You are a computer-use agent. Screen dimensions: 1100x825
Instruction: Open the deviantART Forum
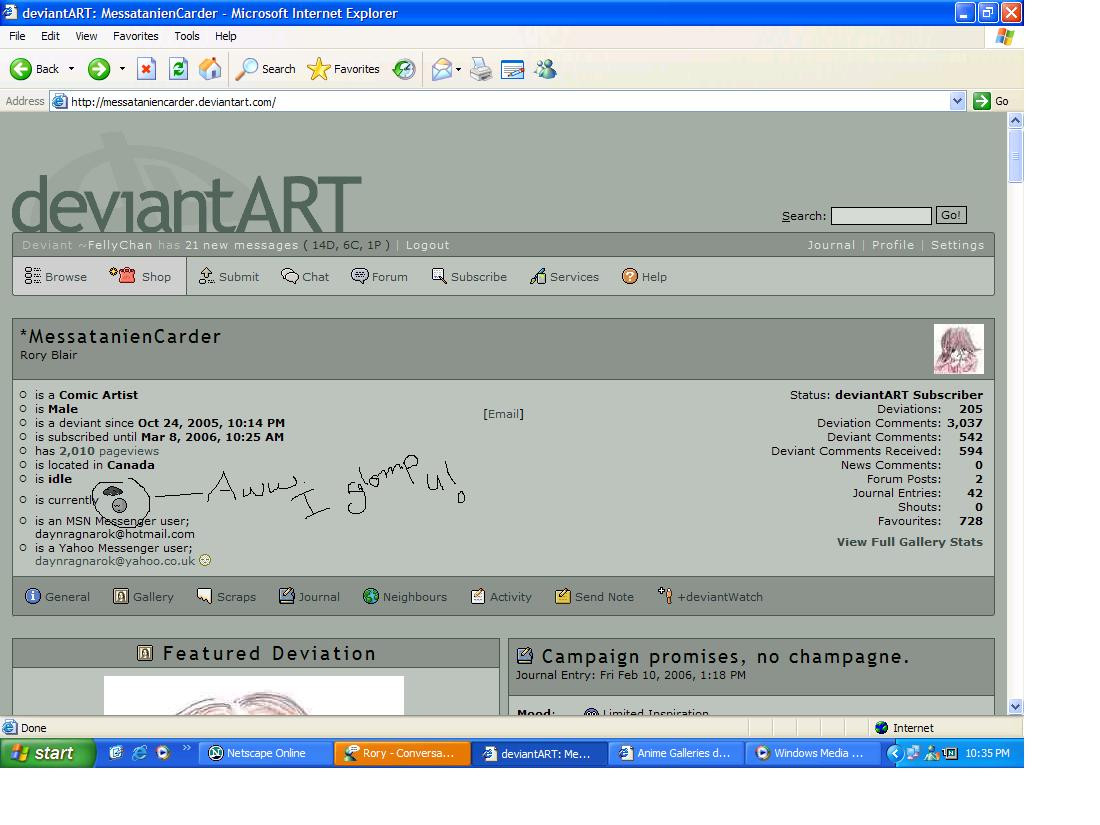point(379,276)
